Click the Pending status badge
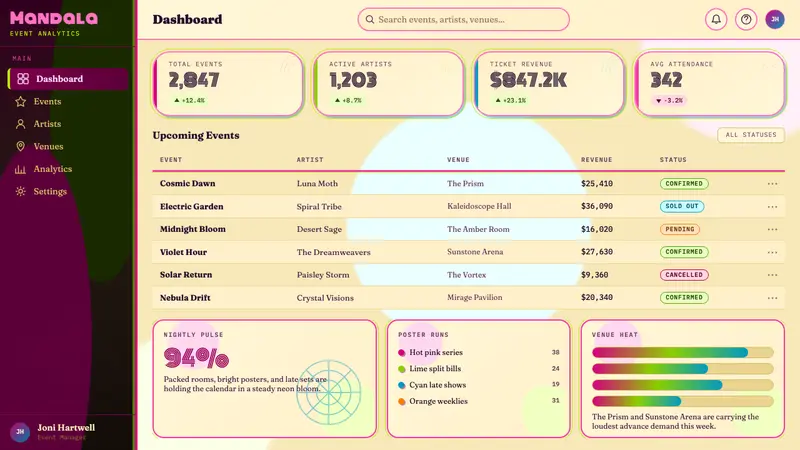 680,229
